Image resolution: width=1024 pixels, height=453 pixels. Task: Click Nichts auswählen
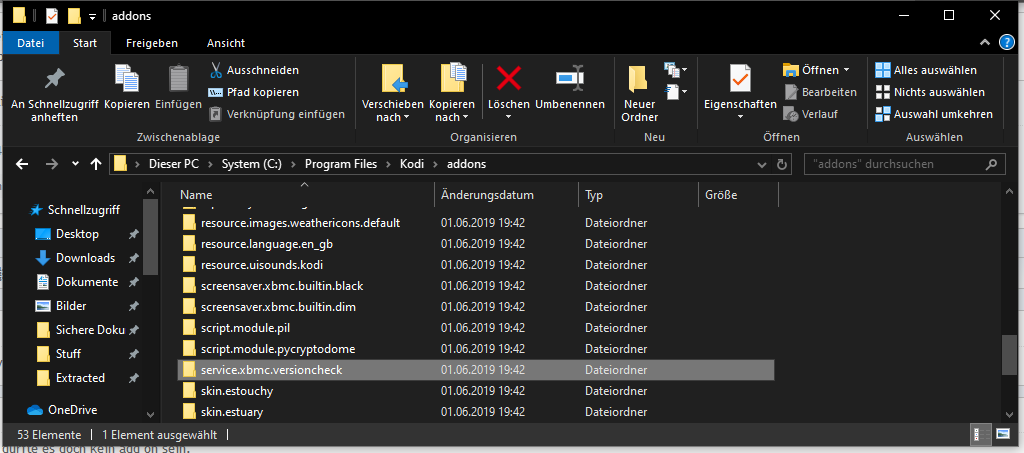point(930,92)
